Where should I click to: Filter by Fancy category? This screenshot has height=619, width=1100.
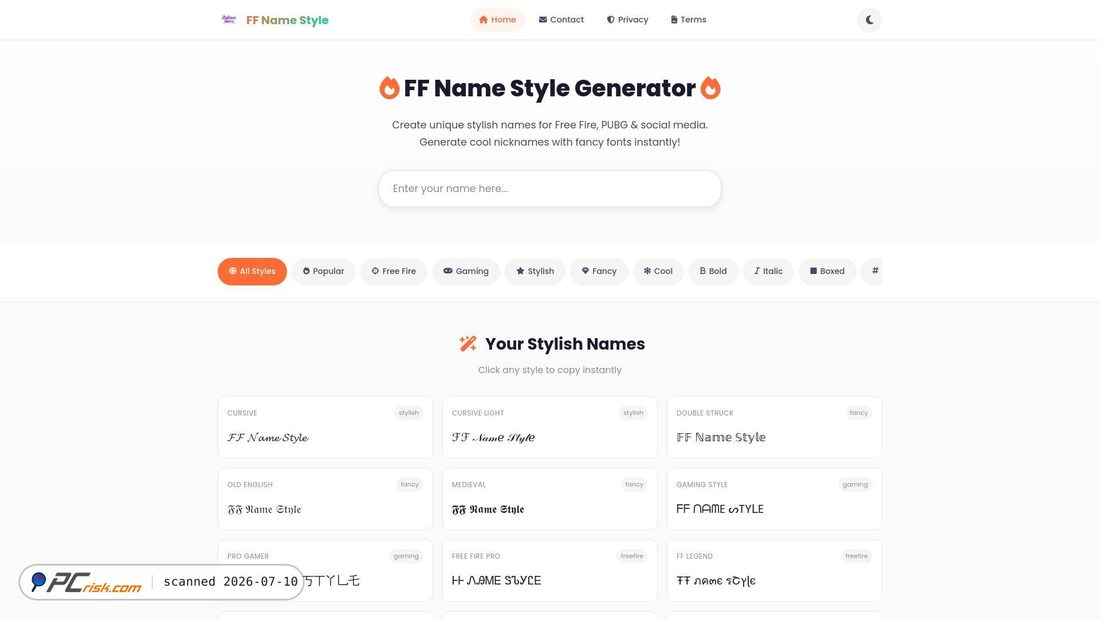599,271
